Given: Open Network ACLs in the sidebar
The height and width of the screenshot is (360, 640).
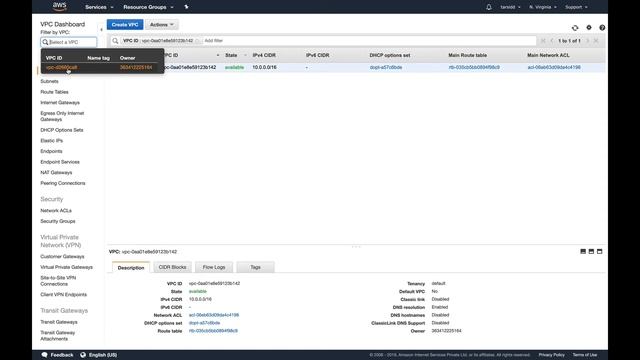Looking at the screenshot, I should tap(56, 210).
